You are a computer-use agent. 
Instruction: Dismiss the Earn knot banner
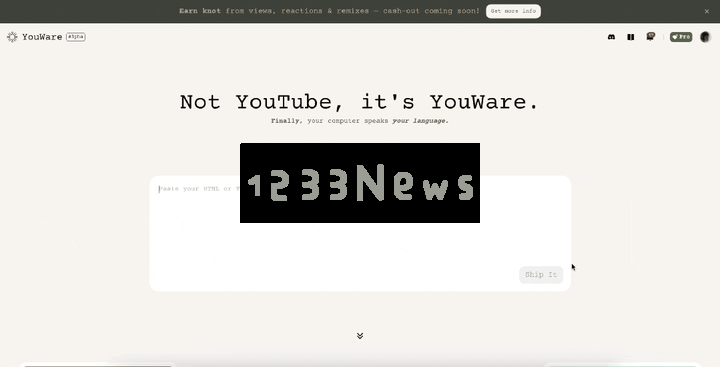point(707,11)
